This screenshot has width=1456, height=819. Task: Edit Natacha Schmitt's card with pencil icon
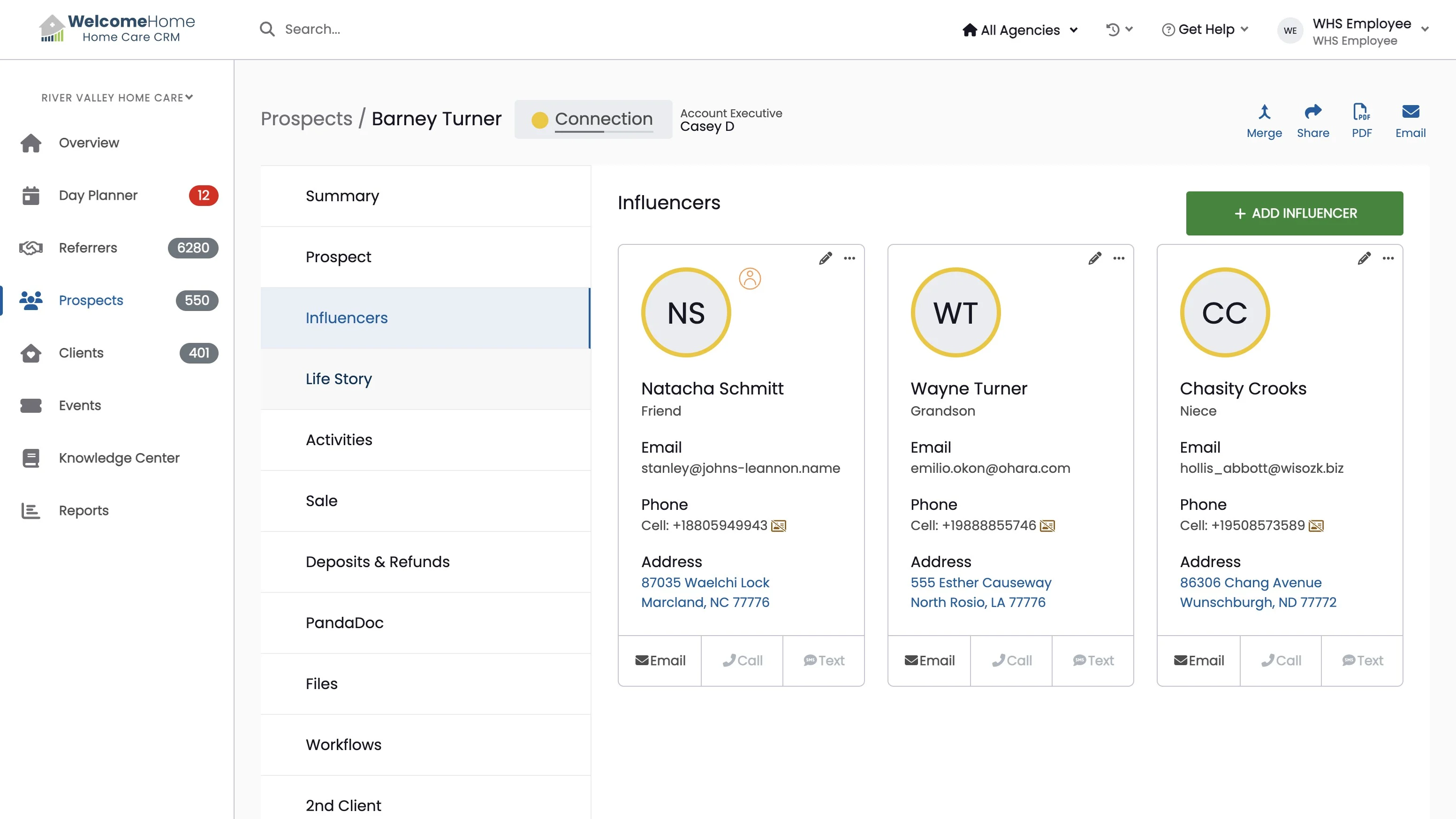pyautogui.click(x=825, y=258)
